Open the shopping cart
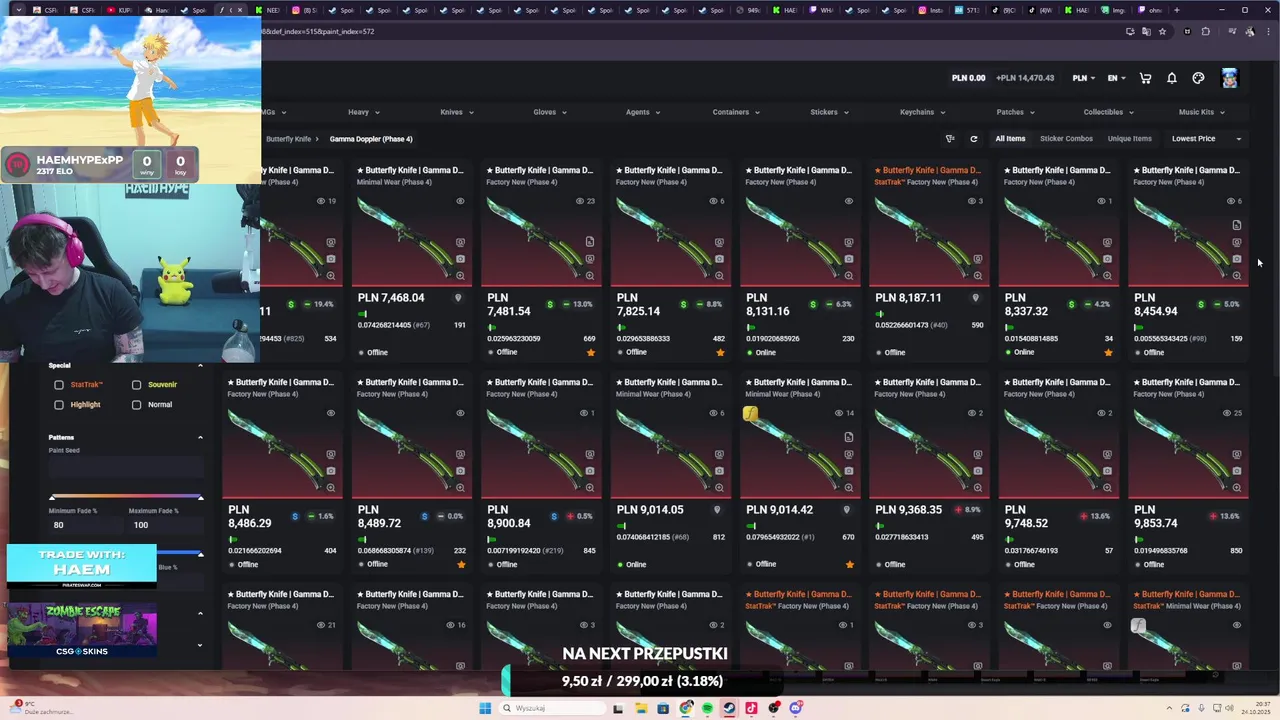This screenshot has width=1280, height=720. (x=1146, y=78)
